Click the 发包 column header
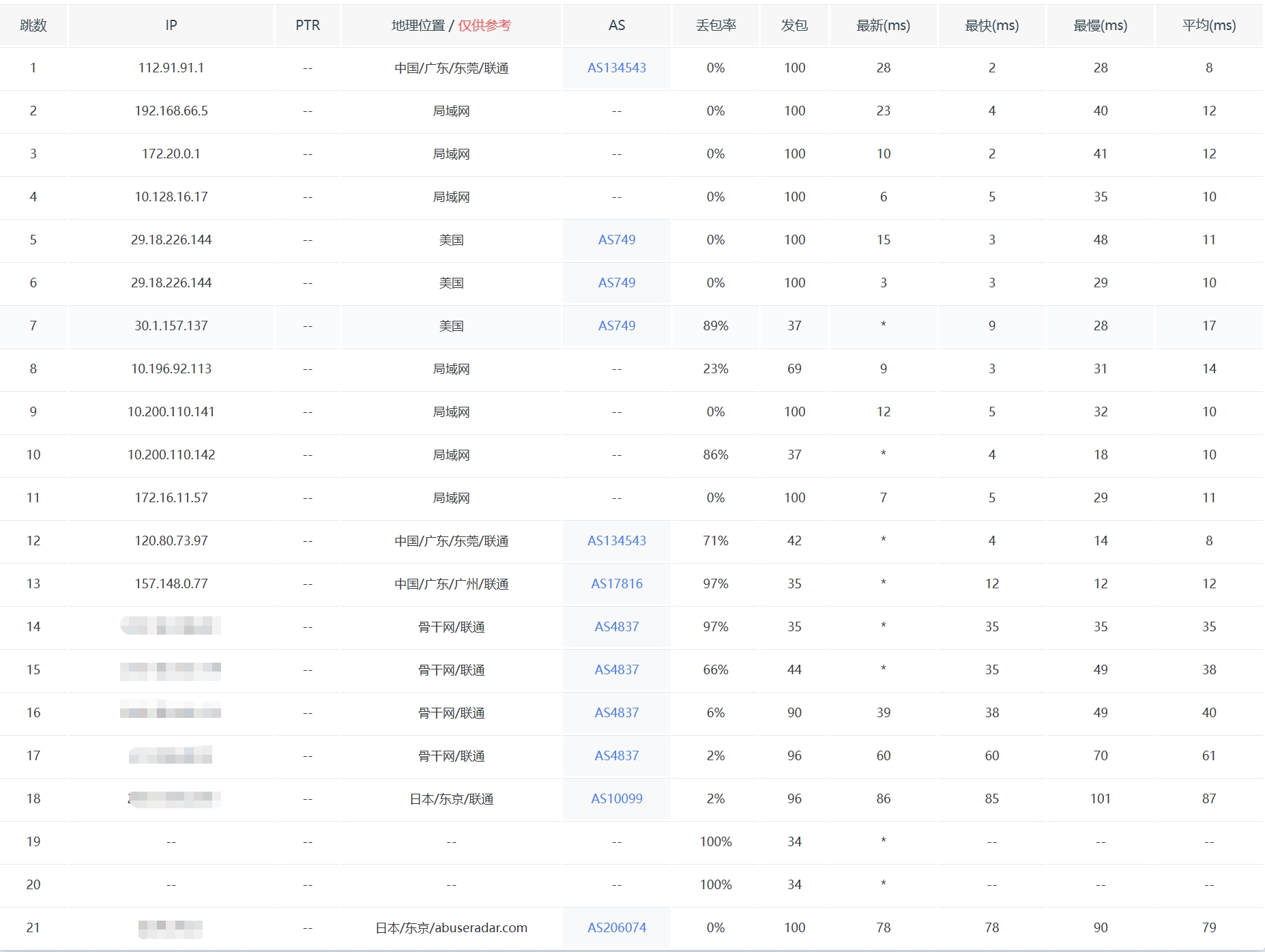Screen dimensions: 1265x952 pos(794,25)
